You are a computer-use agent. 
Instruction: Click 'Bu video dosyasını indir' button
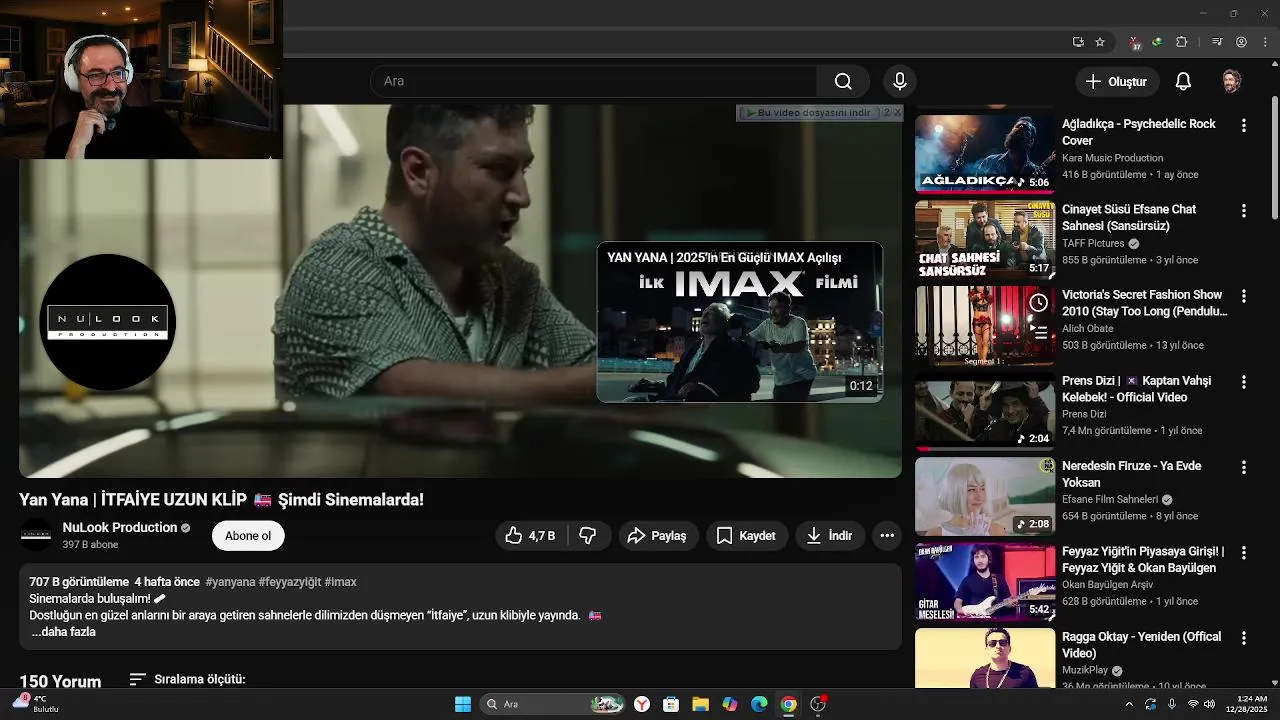point(808,113)
